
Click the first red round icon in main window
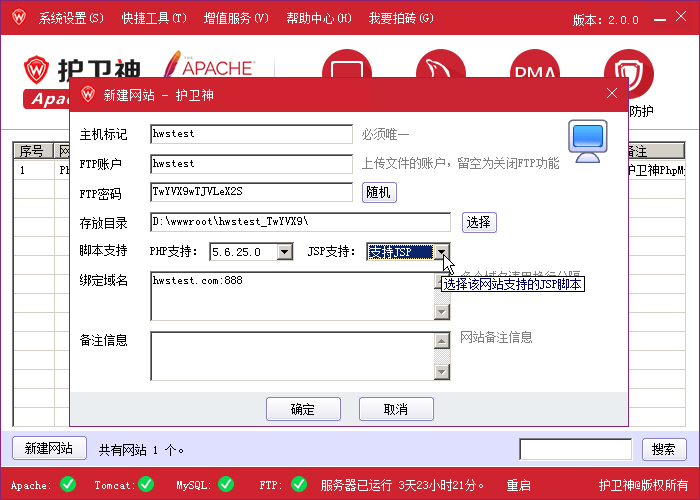pos(347,63)
